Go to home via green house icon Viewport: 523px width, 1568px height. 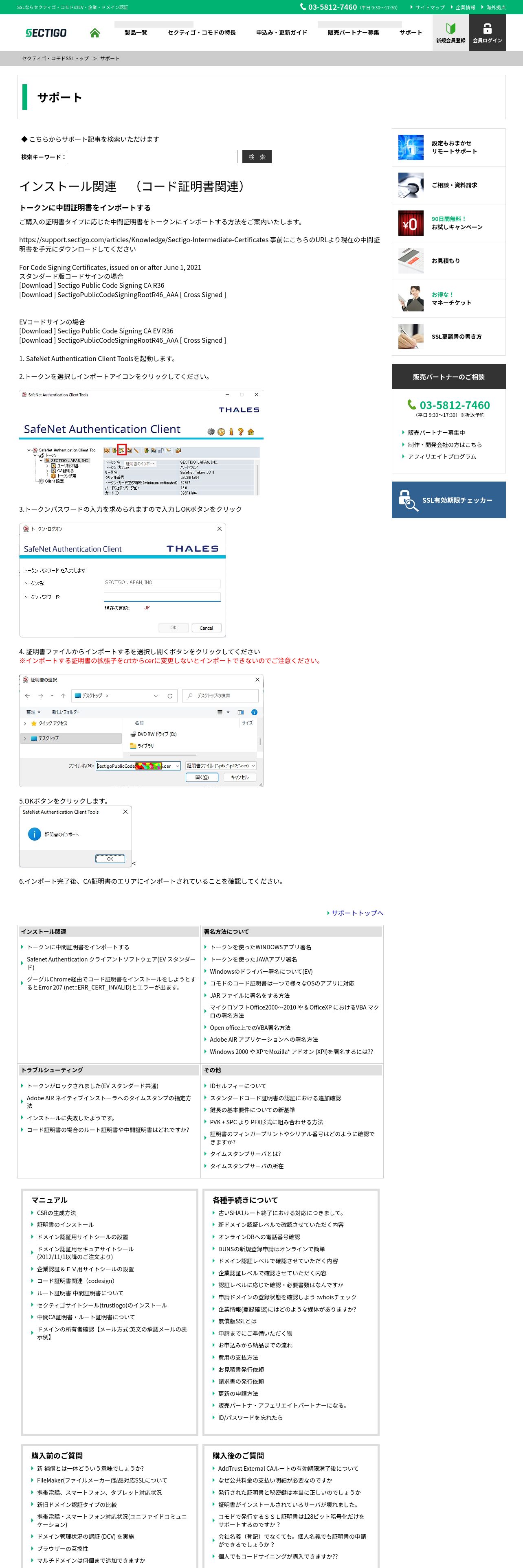click(x=94, y=33)
